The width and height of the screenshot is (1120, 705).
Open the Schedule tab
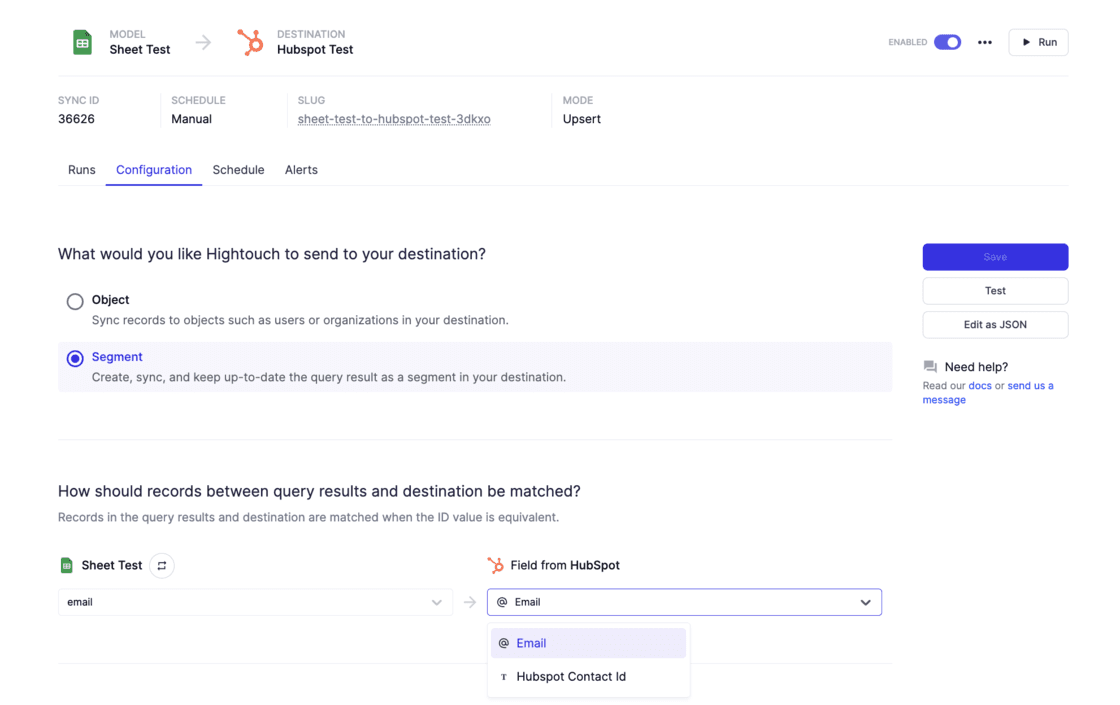pos(238,169)
